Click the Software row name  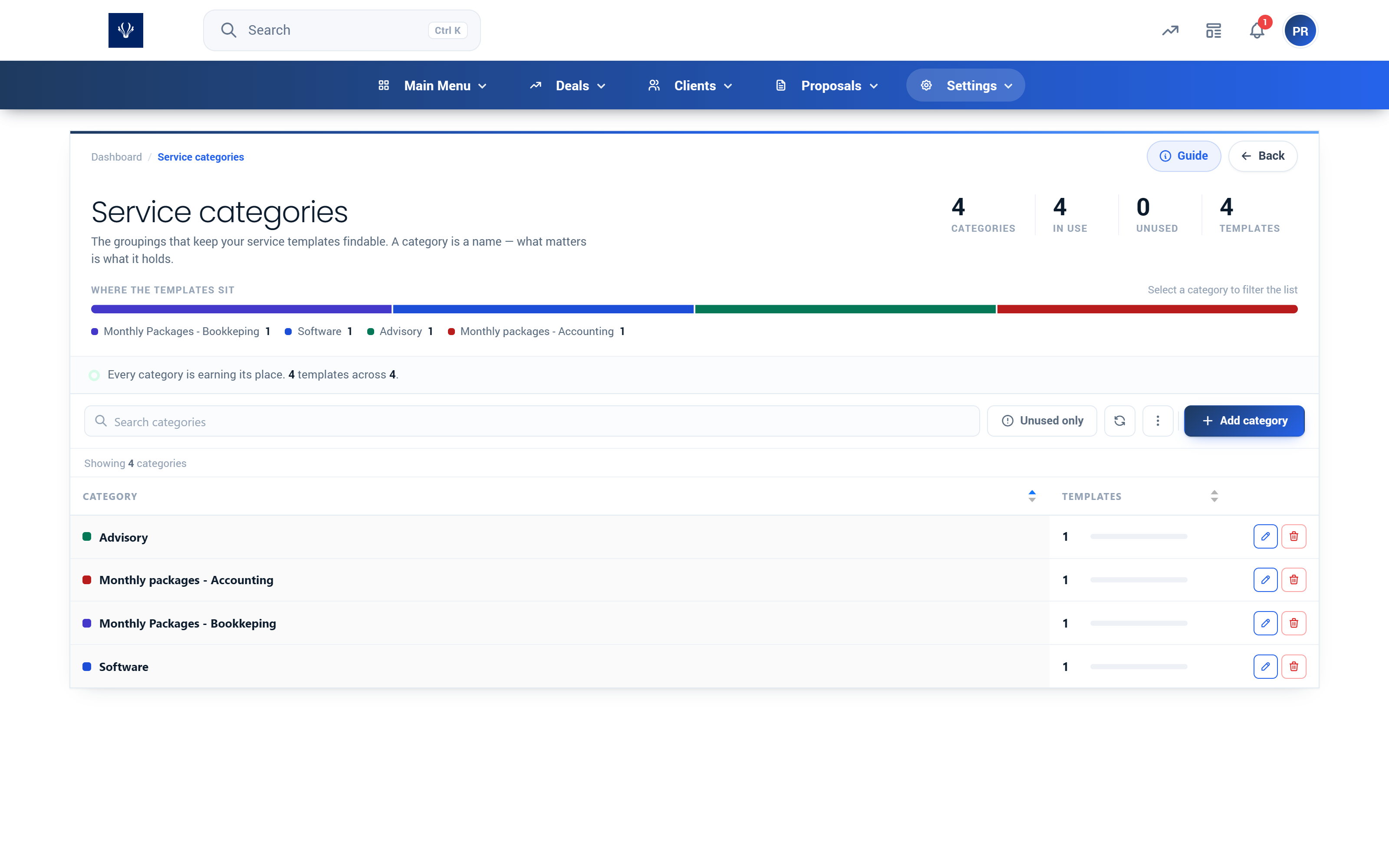click(123, 667)
